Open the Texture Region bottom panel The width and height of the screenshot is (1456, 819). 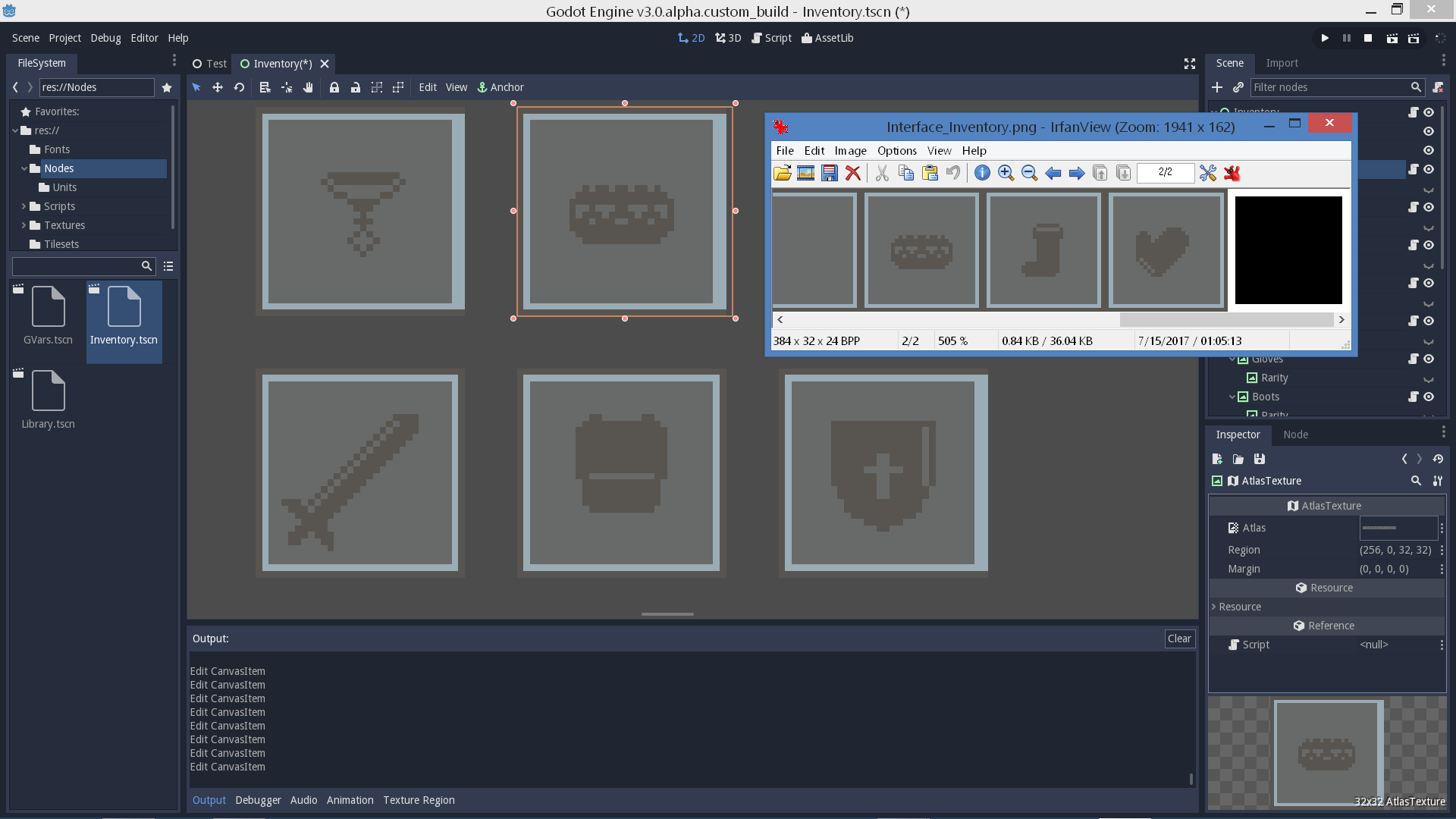coord(419,800)
